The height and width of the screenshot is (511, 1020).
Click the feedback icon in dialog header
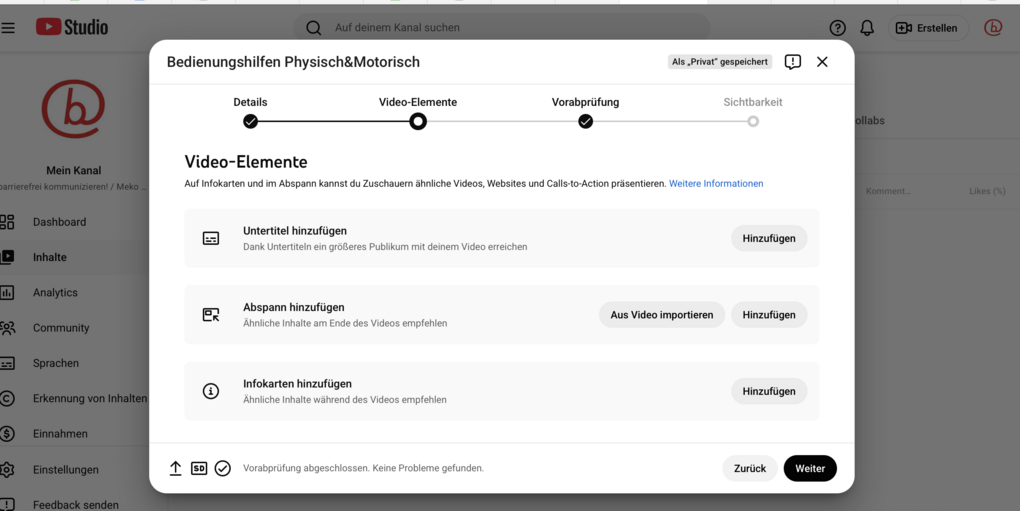point(793,62)
